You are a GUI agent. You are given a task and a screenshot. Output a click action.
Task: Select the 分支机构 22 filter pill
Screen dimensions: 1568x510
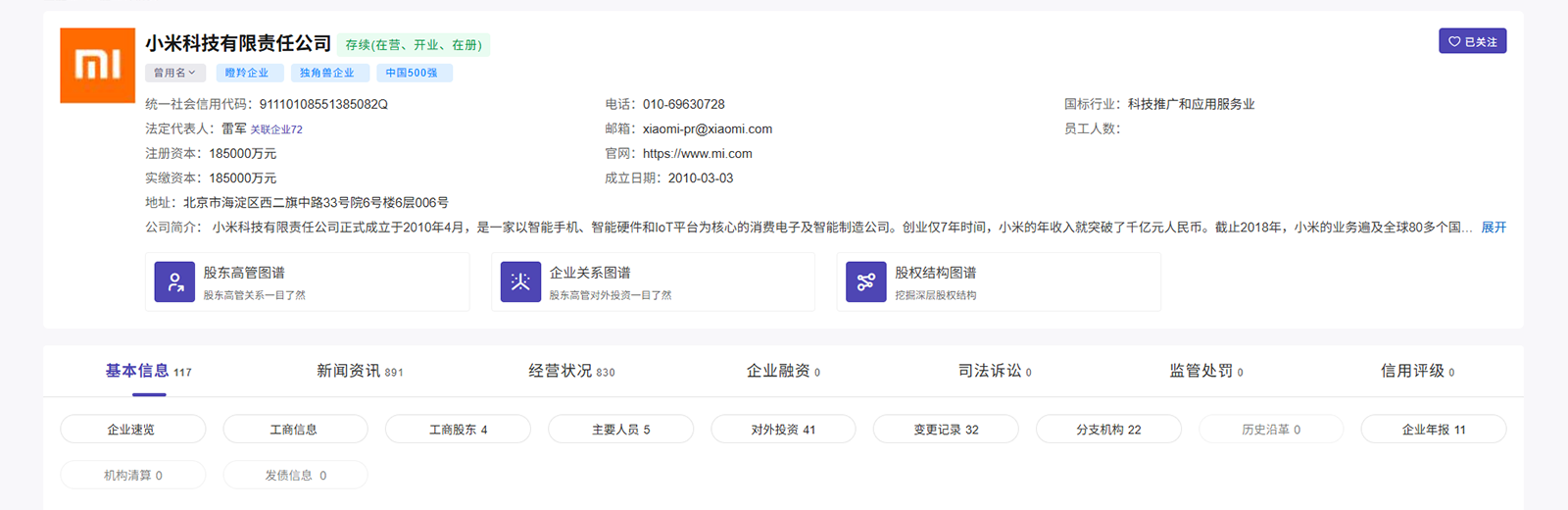pos(1108,430)
